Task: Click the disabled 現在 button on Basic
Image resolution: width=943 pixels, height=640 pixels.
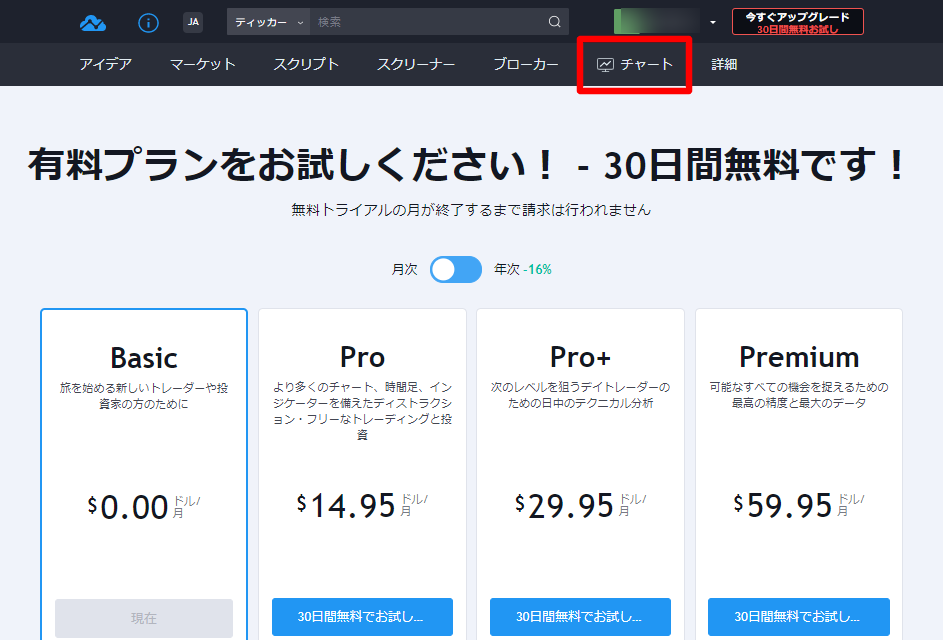Action: tap(144, 618)
